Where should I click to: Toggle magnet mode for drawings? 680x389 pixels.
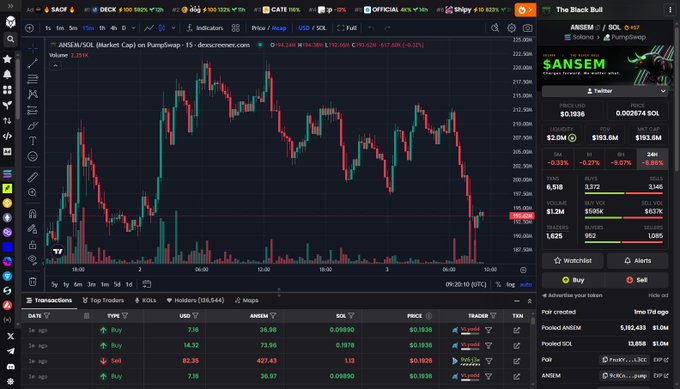(33, 213)
